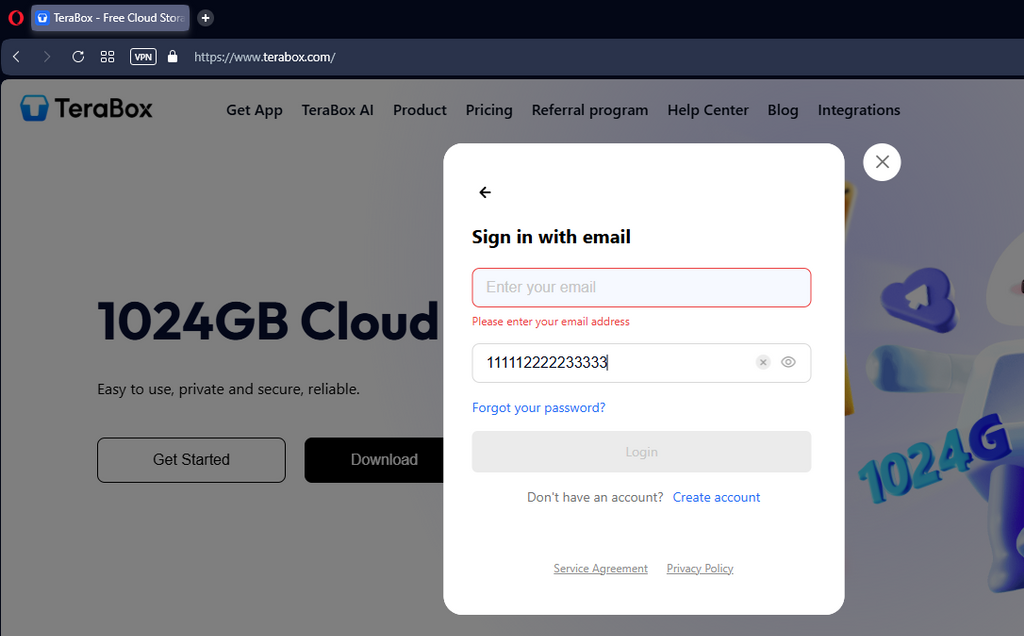This screenshot has width=1024, height=636.
Task: Open the Product menu
Action: 420,110
